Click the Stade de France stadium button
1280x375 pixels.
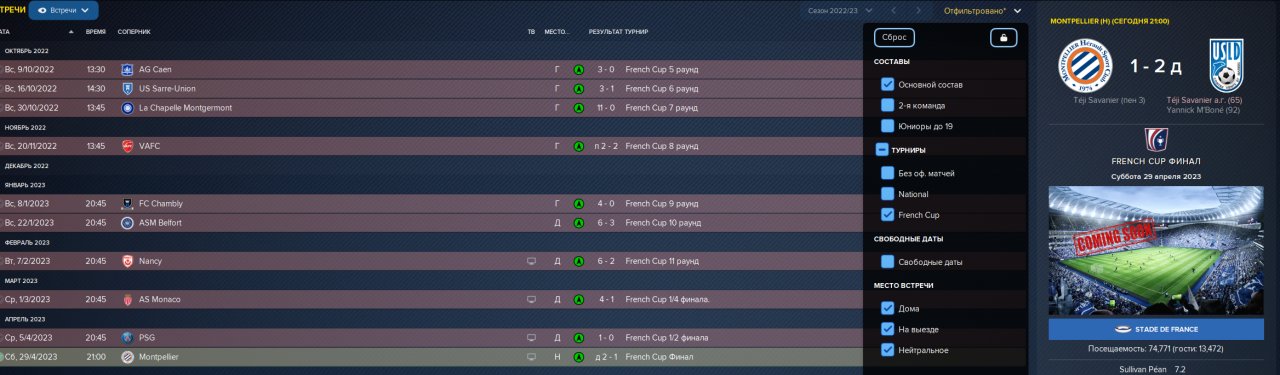pos(1155,329)
